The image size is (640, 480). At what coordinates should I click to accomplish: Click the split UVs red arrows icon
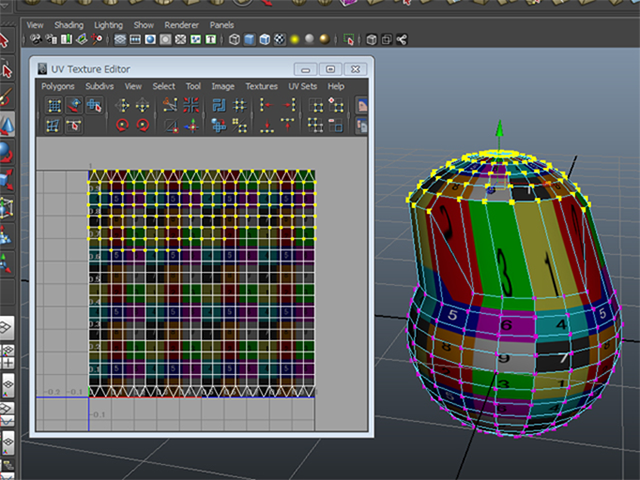[191, 106]
